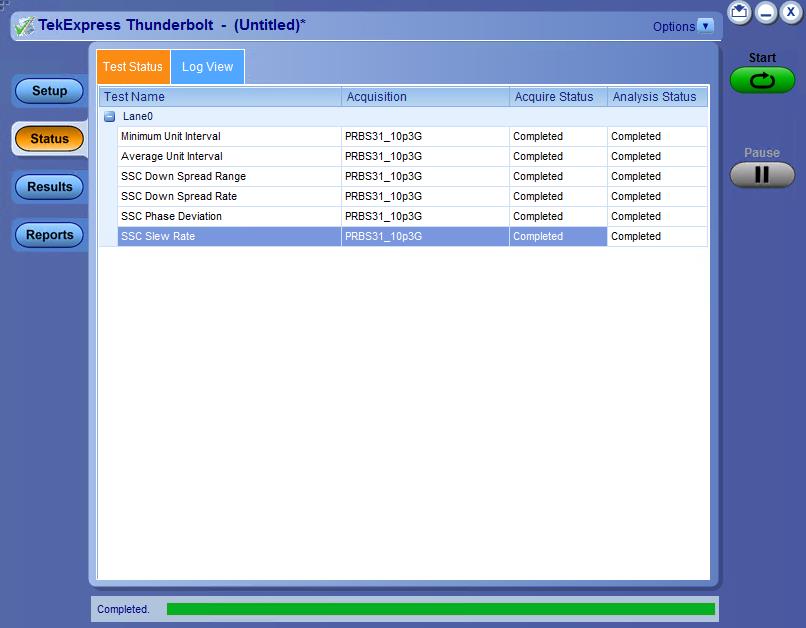Minimize the TekExpress window

coord(765,13)
